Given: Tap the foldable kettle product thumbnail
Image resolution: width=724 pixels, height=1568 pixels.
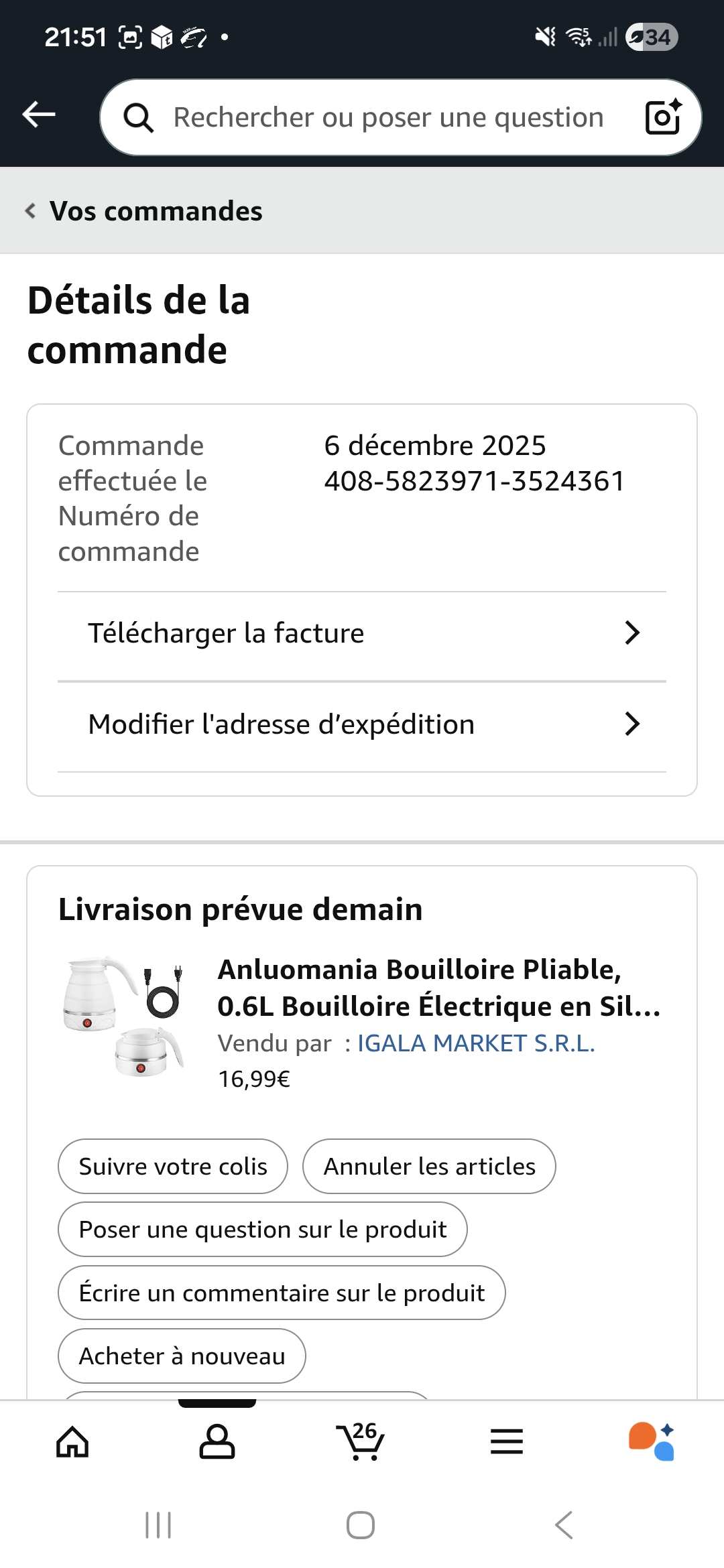Looking at the screenshot, I should pyautogui.click(x=123, y=1017).
